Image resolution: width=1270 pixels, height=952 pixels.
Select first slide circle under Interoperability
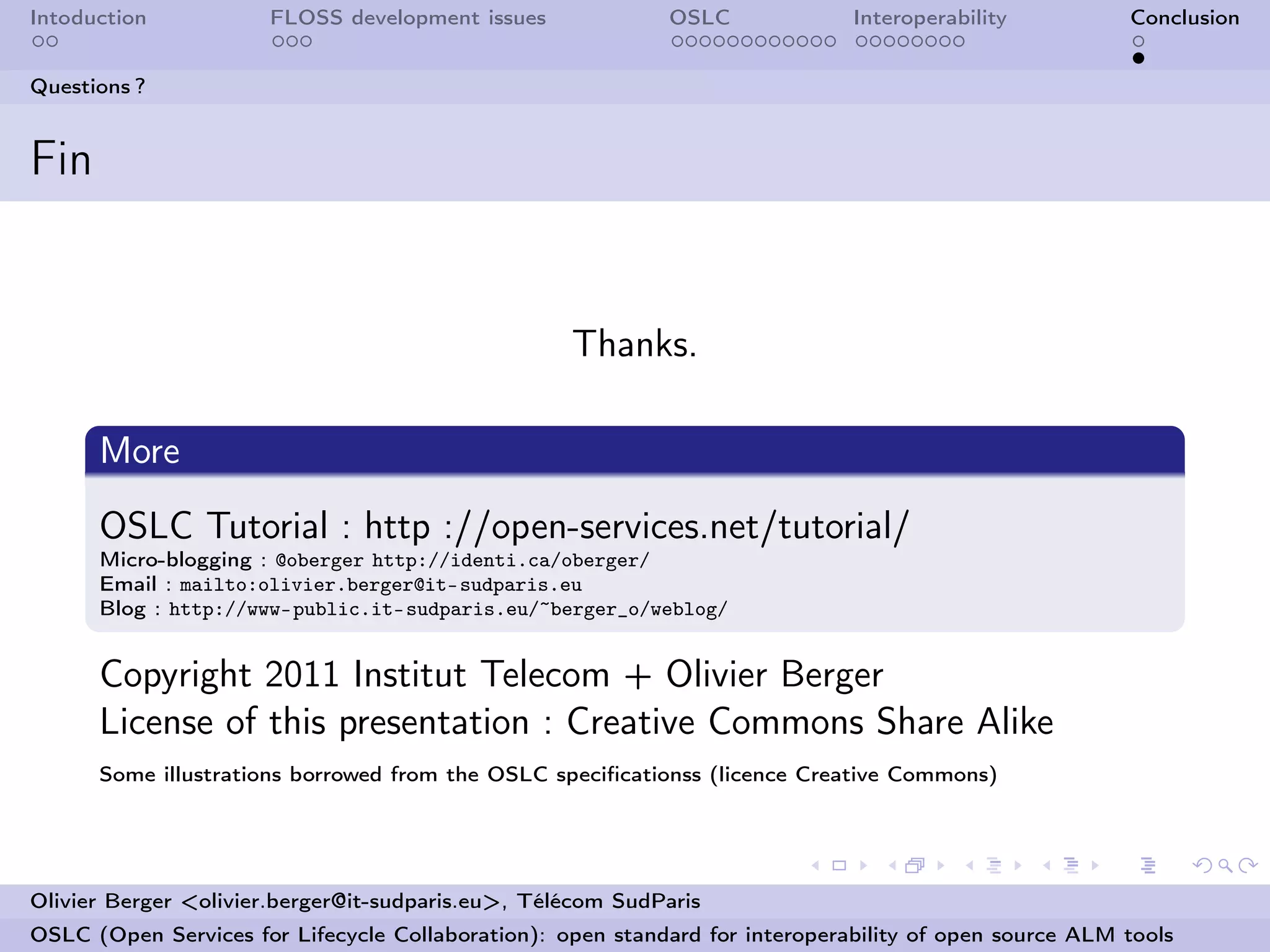[862, 42]
